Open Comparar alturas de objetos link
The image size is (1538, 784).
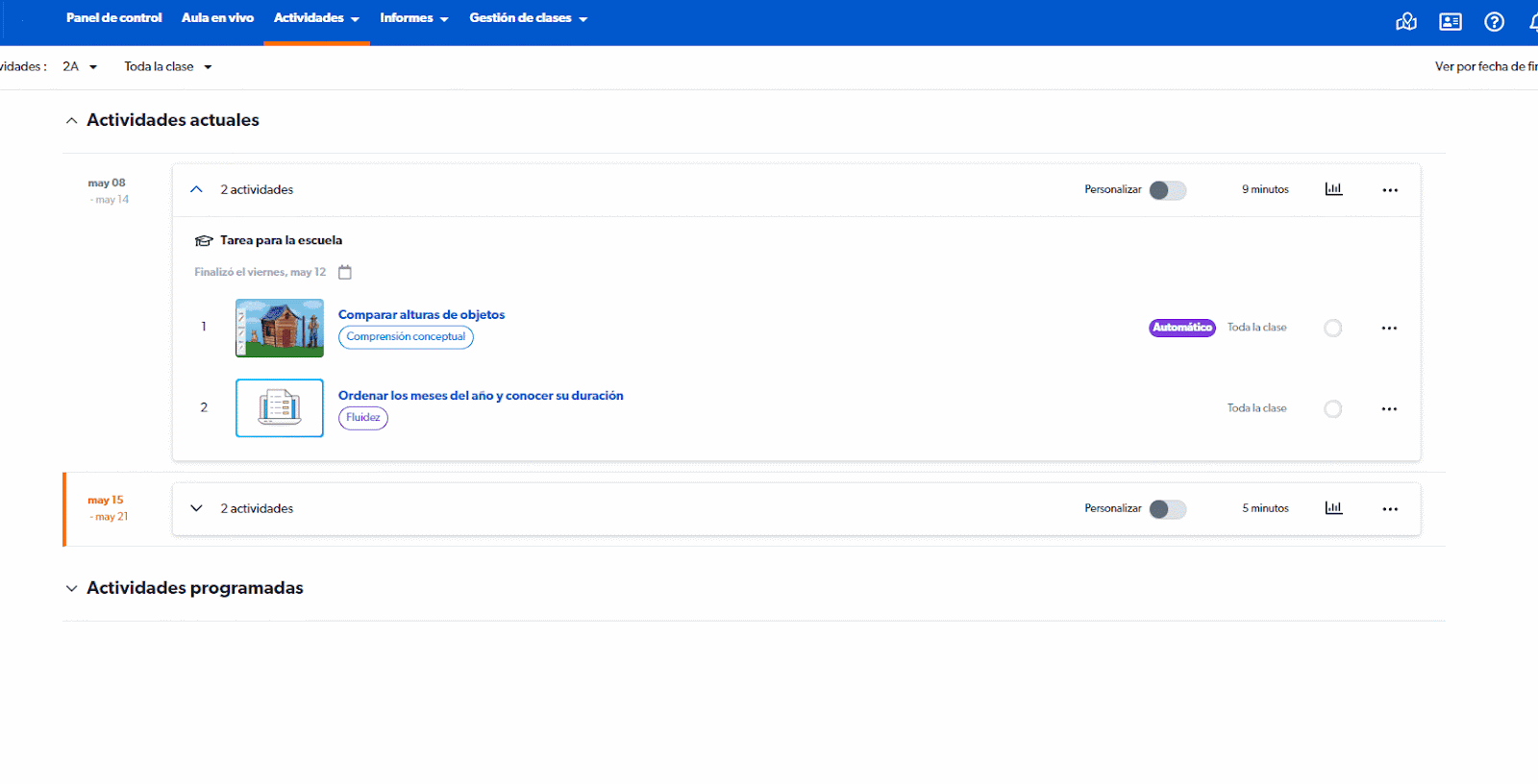[421, 315]
